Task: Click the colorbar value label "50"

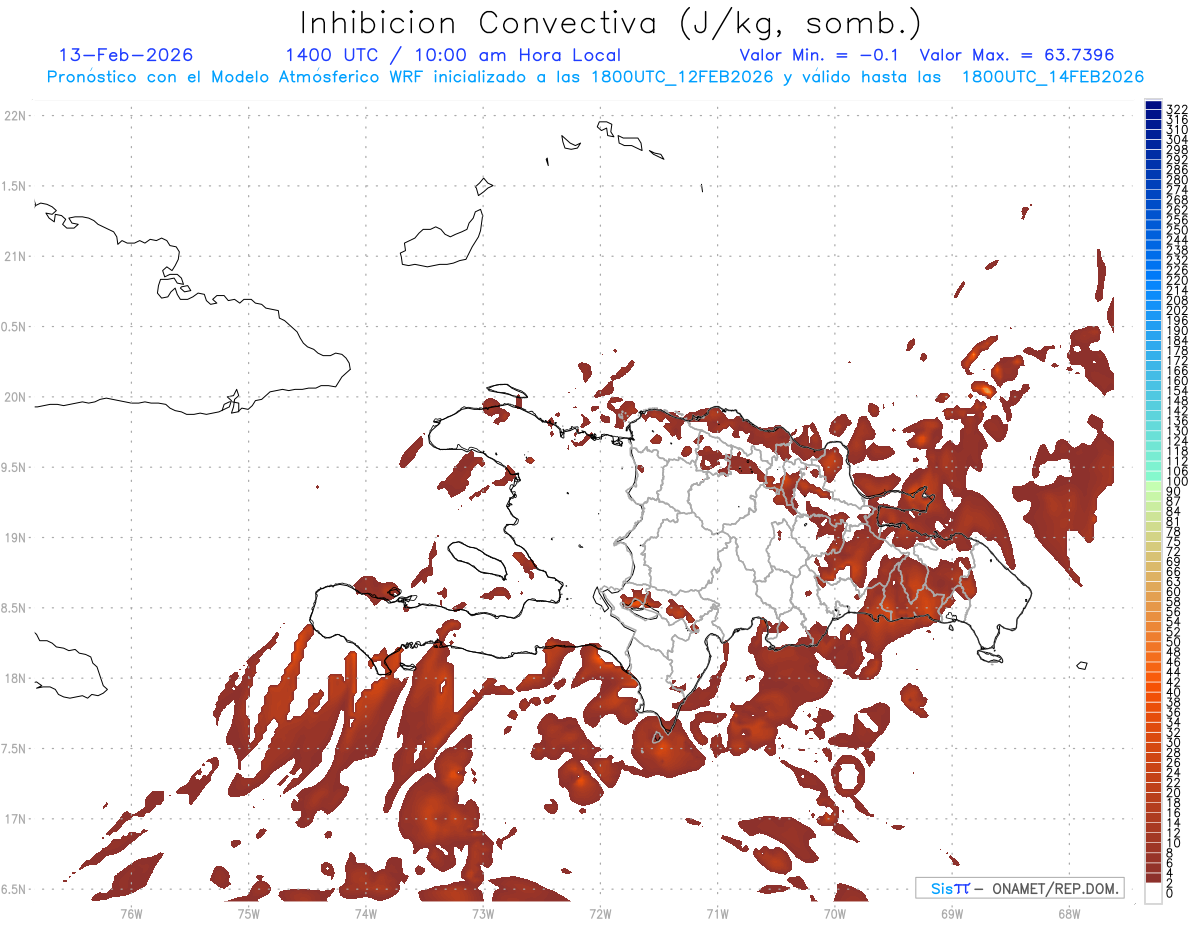Action: pos(1174,642)
